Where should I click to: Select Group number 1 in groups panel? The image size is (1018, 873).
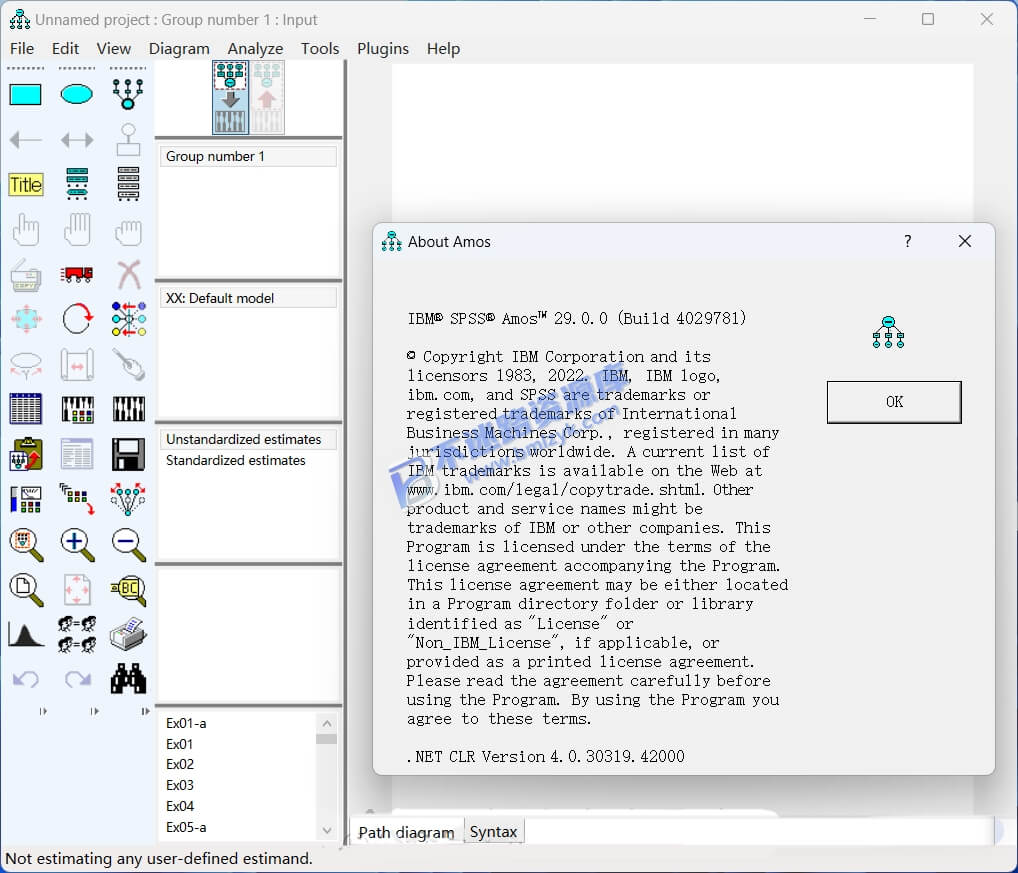[x=248, y=156]
